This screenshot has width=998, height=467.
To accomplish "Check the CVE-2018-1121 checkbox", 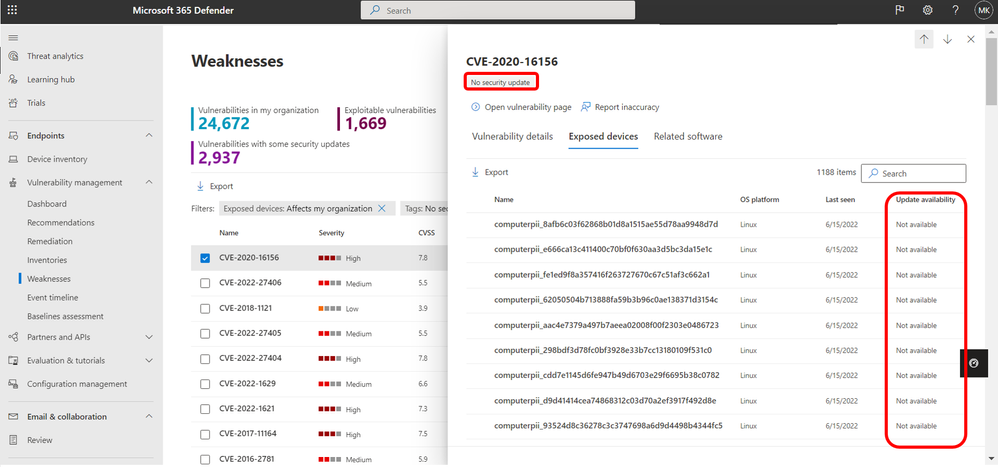I will (205, 309).
